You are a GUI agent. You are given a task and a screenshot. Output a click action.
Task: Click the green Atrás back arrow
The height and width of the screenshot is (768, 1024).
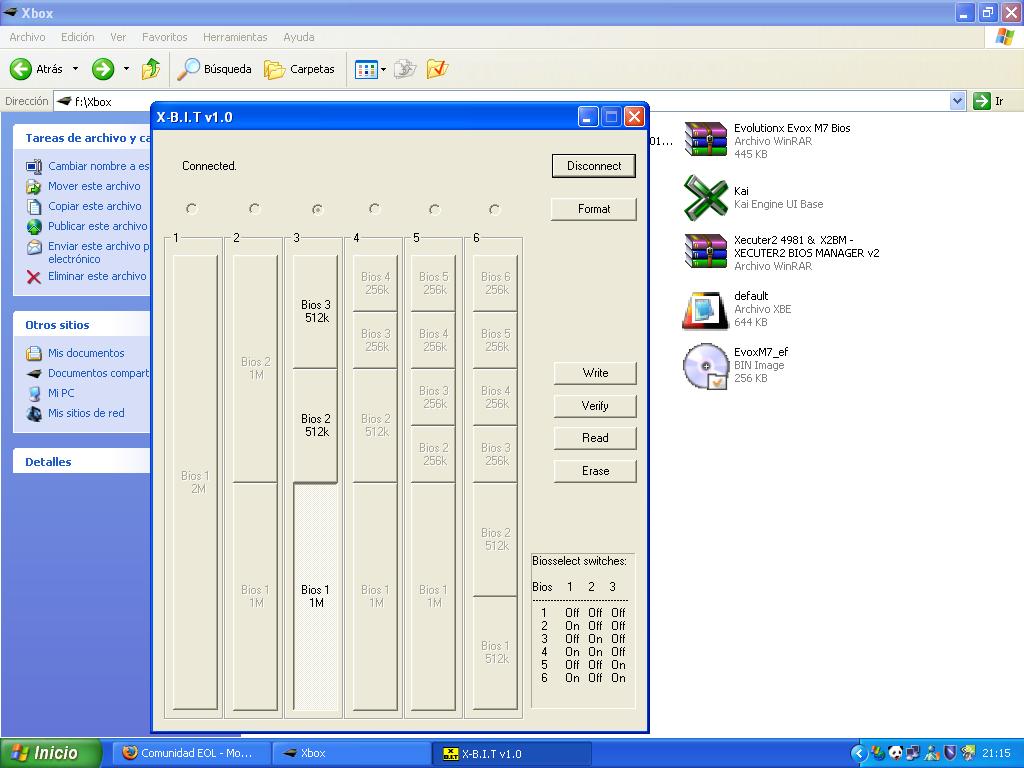tap(21, 69)
